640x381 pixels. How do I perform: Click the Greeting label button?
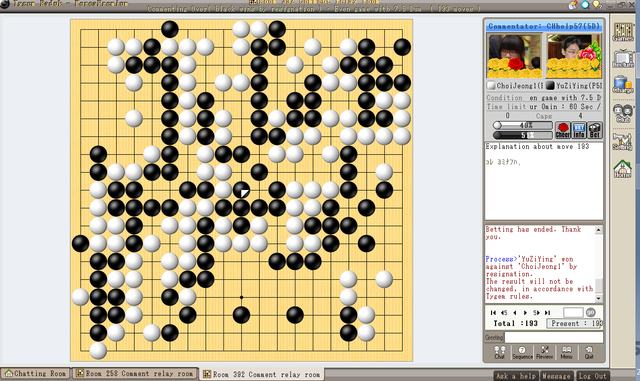pyautogui.click(x=494, y=337)
